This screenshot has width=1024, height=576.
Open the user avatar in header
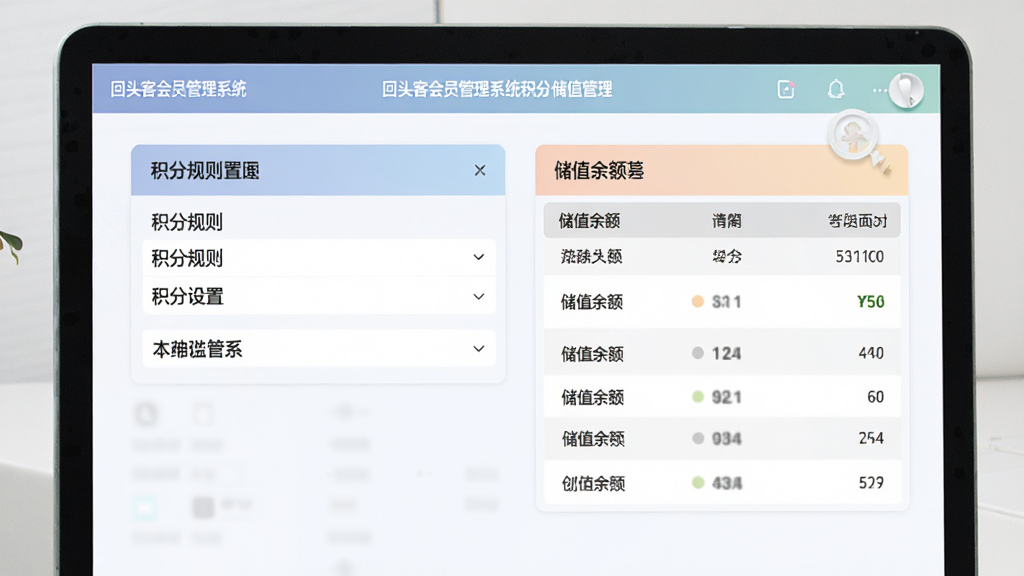(906, 89)
